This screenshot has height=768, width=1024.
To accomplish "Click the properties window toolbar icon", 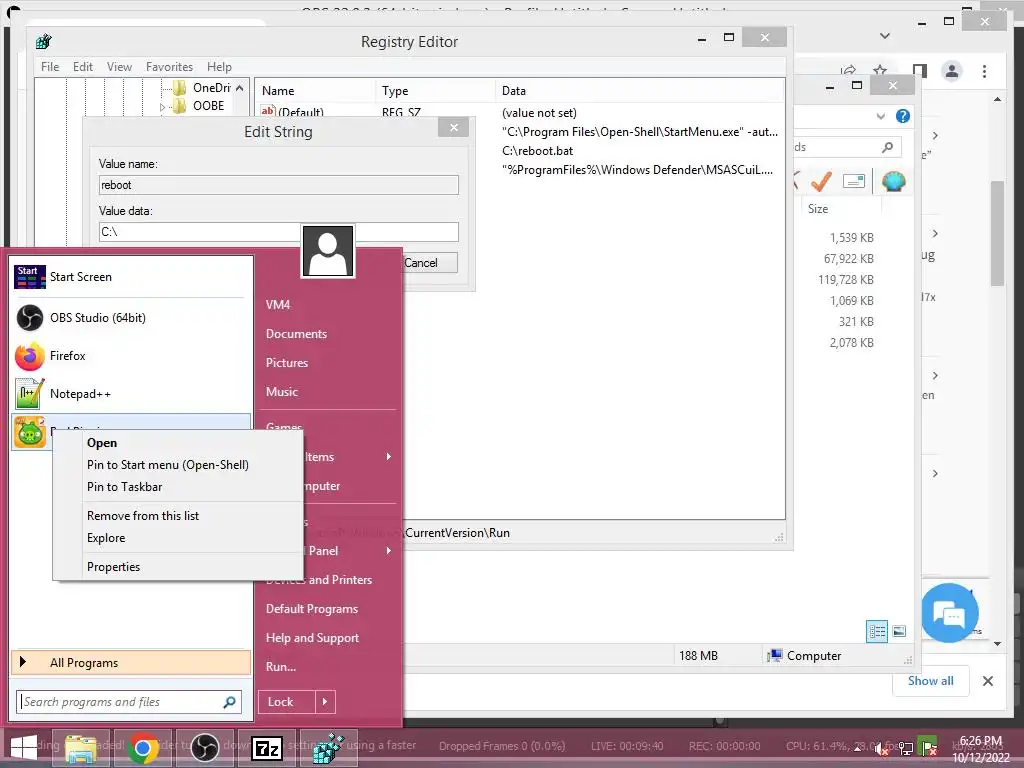I will (854, 181).
